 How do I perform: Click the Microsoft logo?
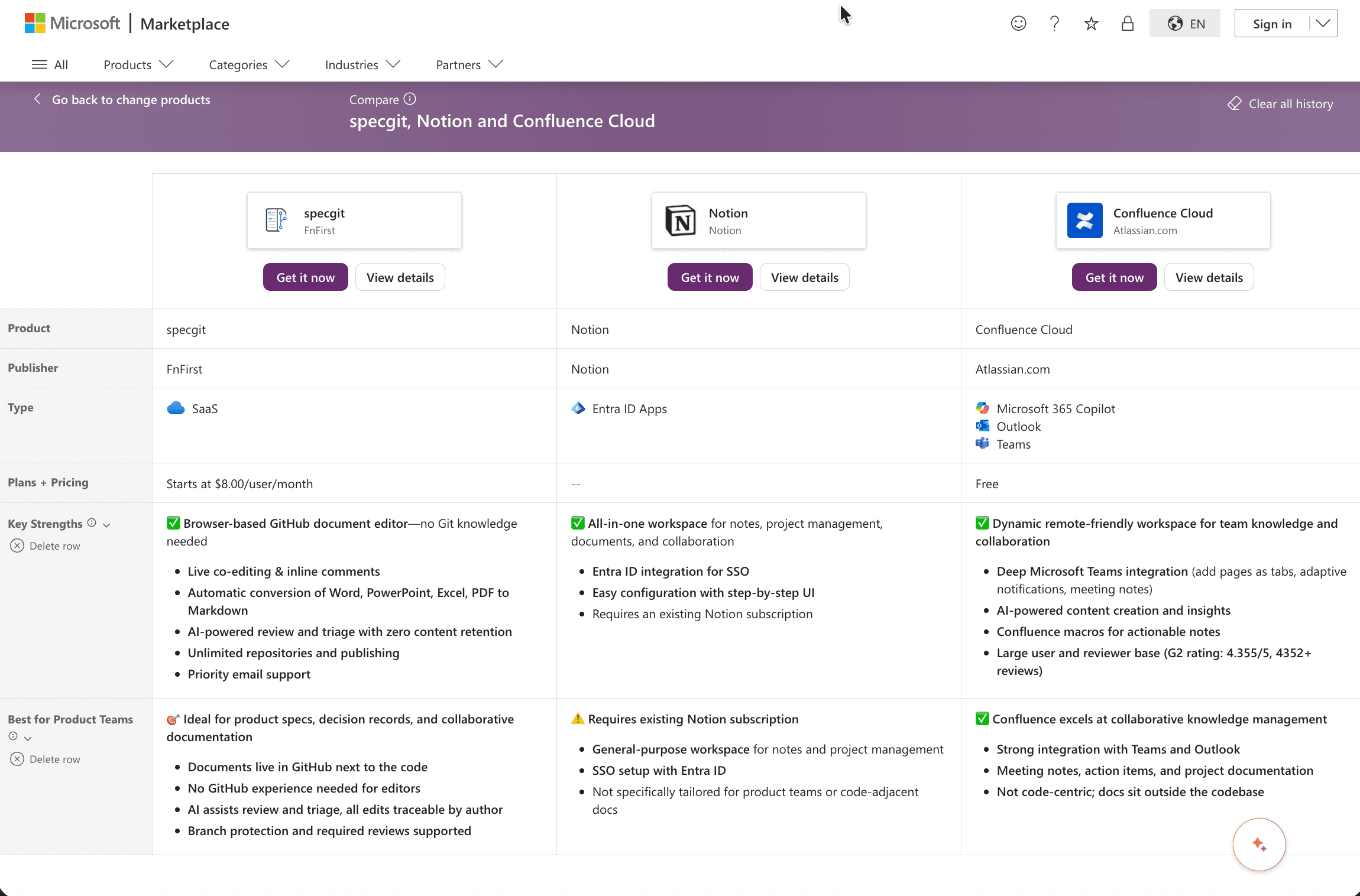click(72, 24)
